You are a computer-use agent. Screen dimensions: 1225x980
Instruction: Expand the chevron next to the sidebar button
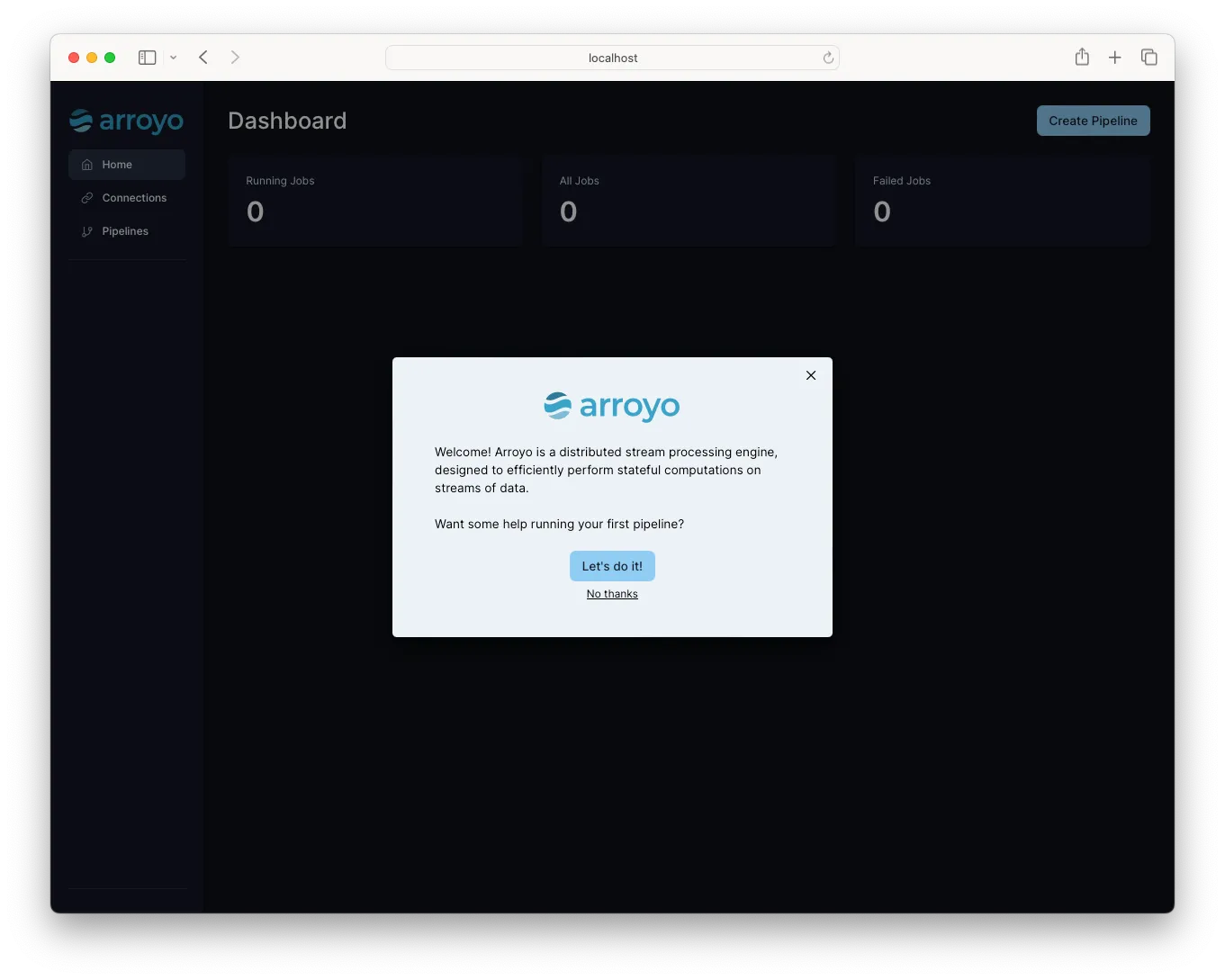(x=174, y=57)
